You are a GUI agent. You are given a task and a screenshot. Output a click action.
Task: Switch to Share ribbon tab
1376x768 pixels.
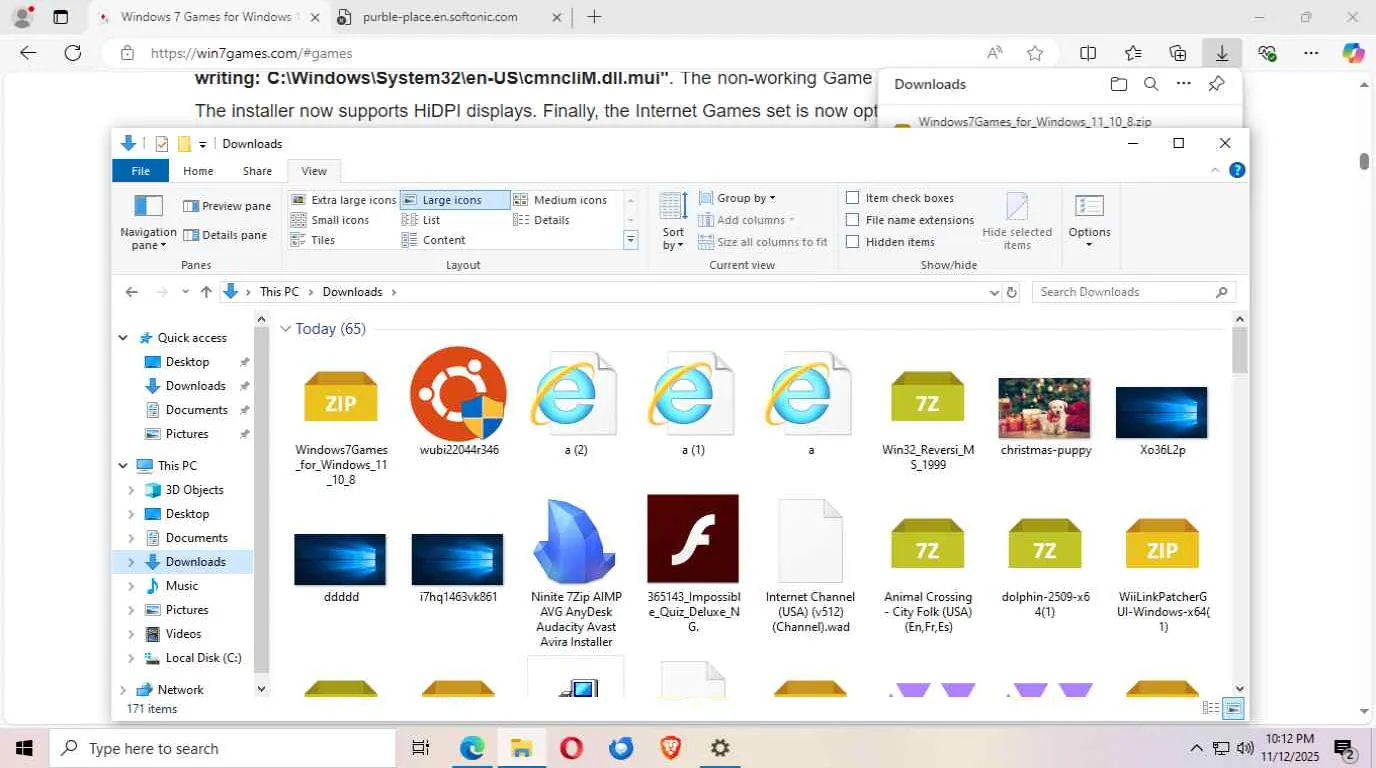point(257,171)
